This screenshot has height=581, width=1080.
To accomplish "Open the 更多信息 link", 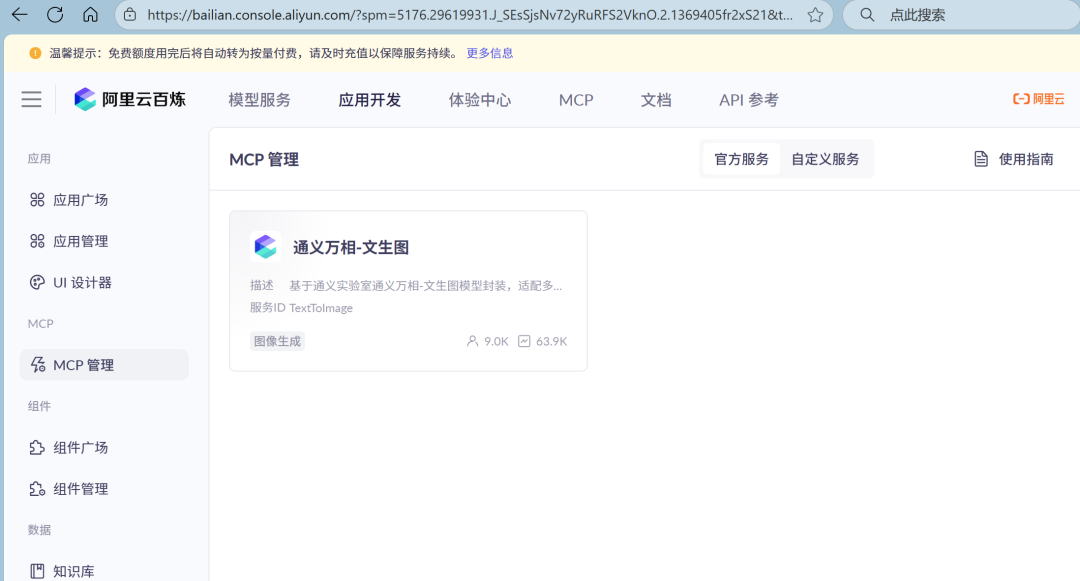I will tap(490, 53).
